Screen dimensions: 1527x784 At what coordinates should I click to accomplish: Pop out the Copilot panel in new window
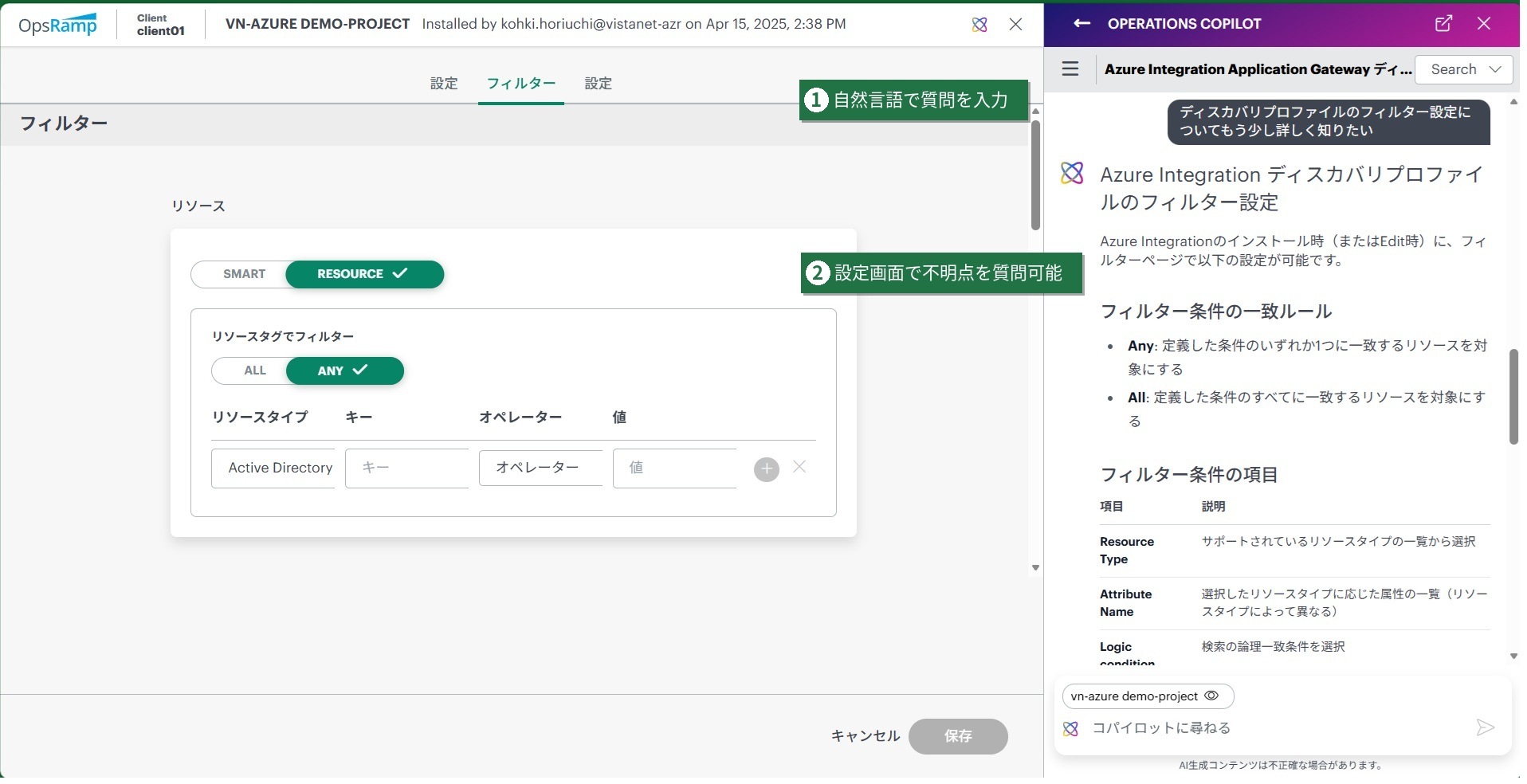pos(1443,24)
